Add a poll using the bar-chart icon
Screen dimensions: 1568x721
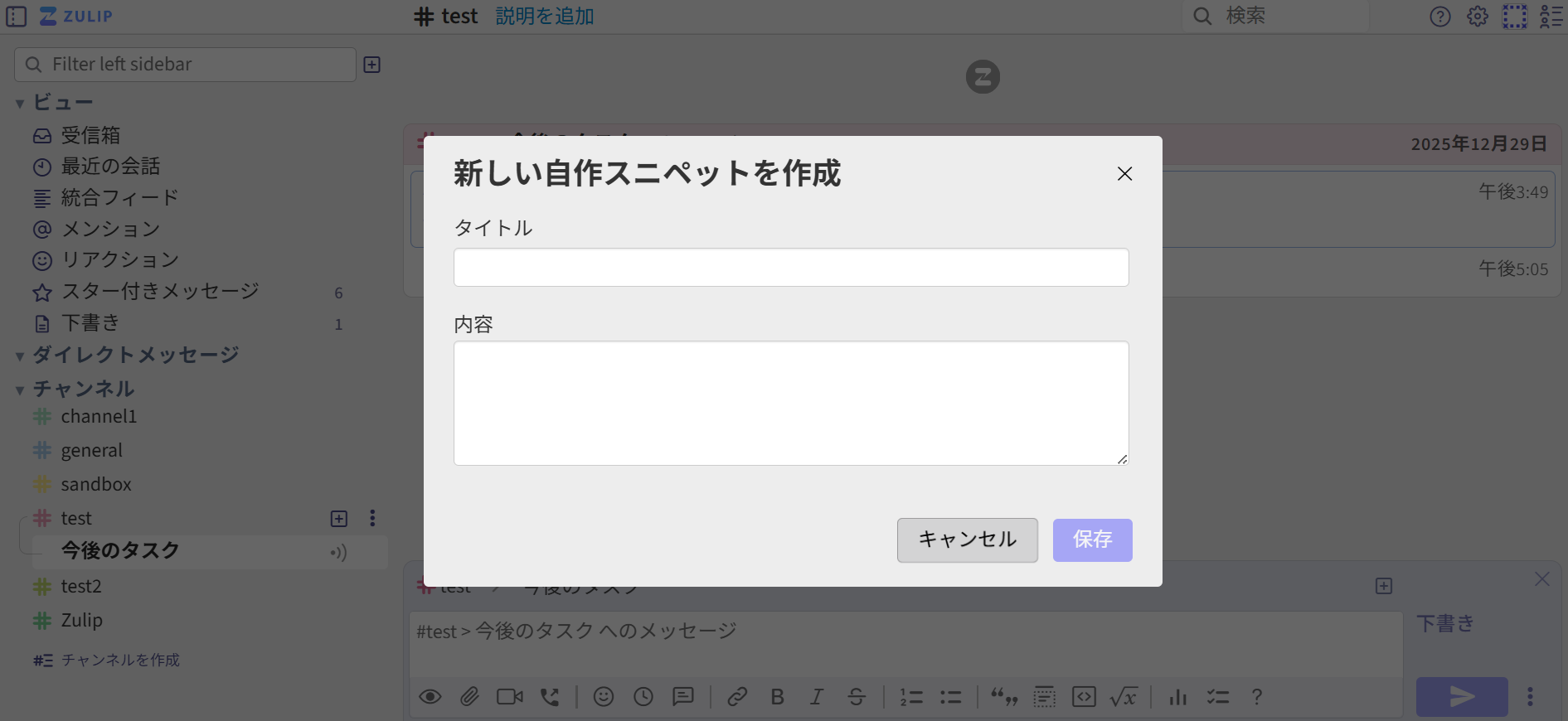1177,697
